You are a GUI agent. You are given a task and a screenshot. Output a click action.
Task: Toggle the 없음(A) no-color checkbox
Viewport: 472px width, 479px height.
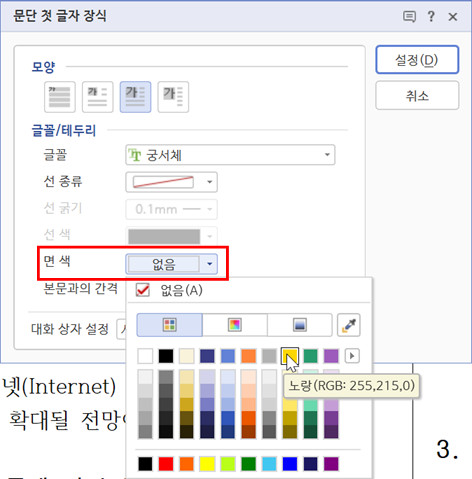(x=143, y=290)
